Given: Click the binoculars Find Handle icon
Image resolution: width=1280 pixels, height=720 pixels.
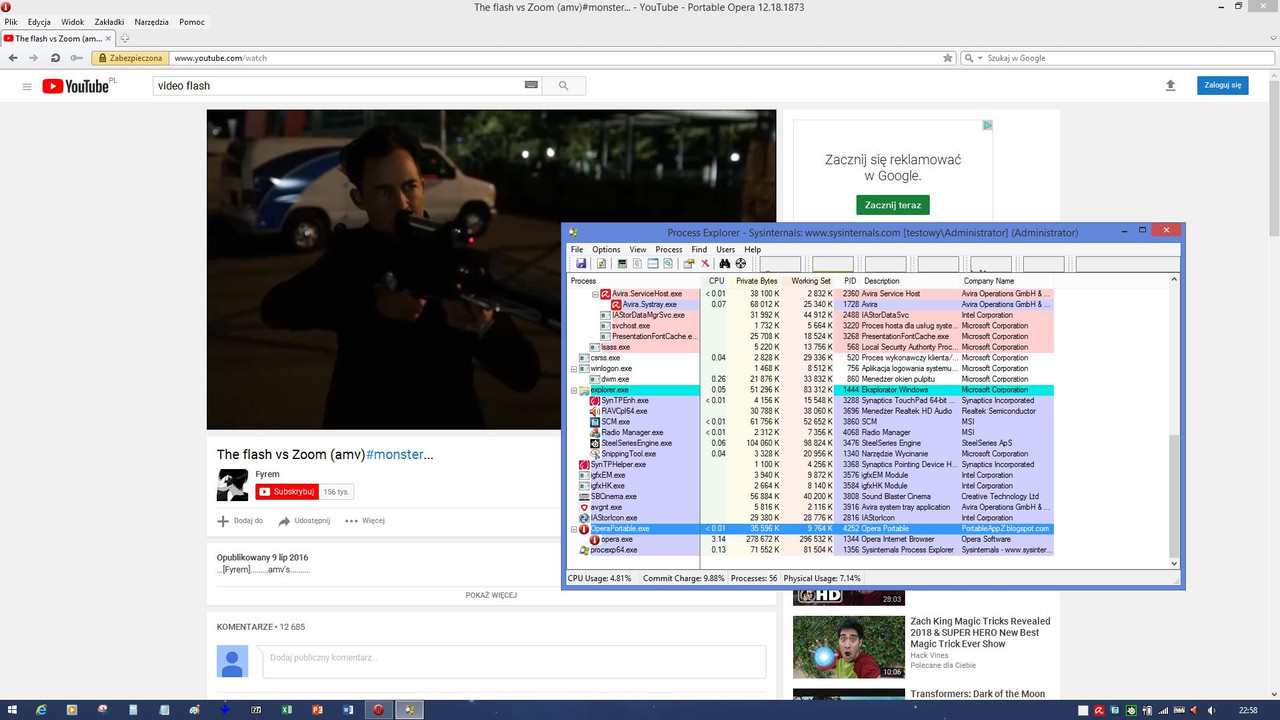Looking at the screenshot, I should (x=725, y=263).
